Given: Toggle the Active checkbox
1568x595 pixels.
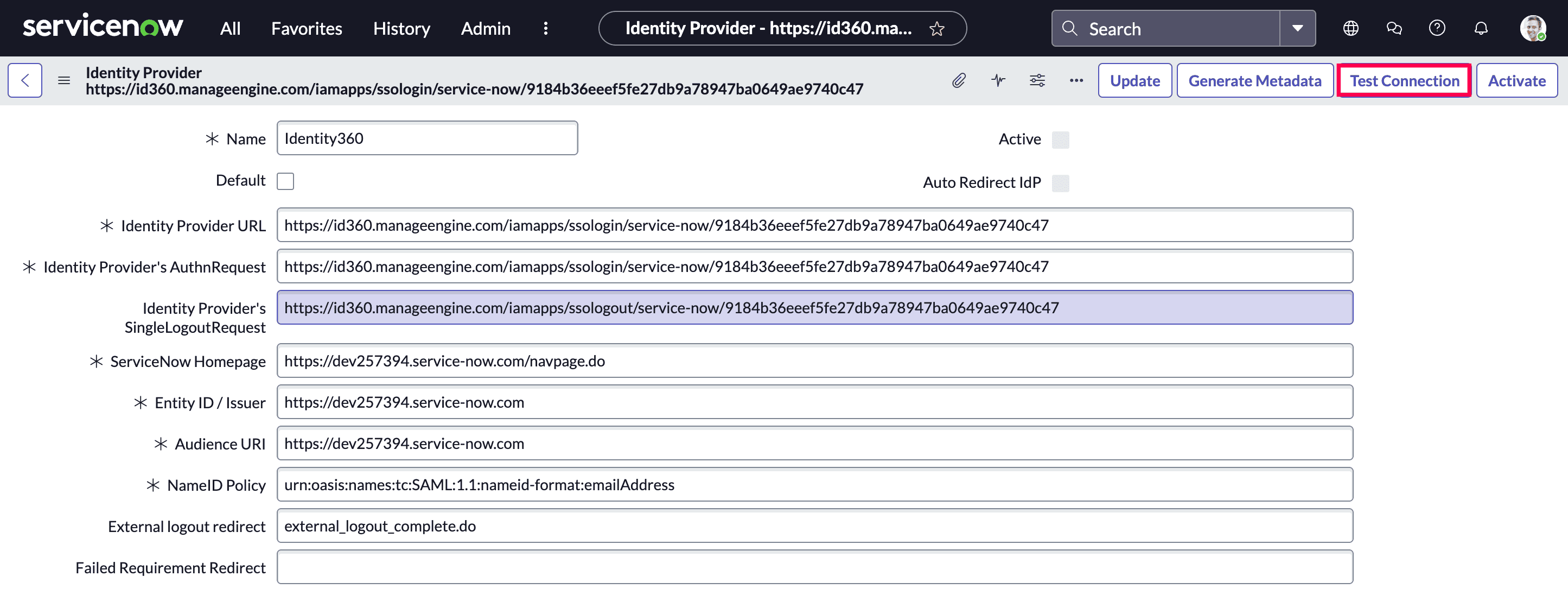Looking at the screenshot, I should coord(1062,139).
